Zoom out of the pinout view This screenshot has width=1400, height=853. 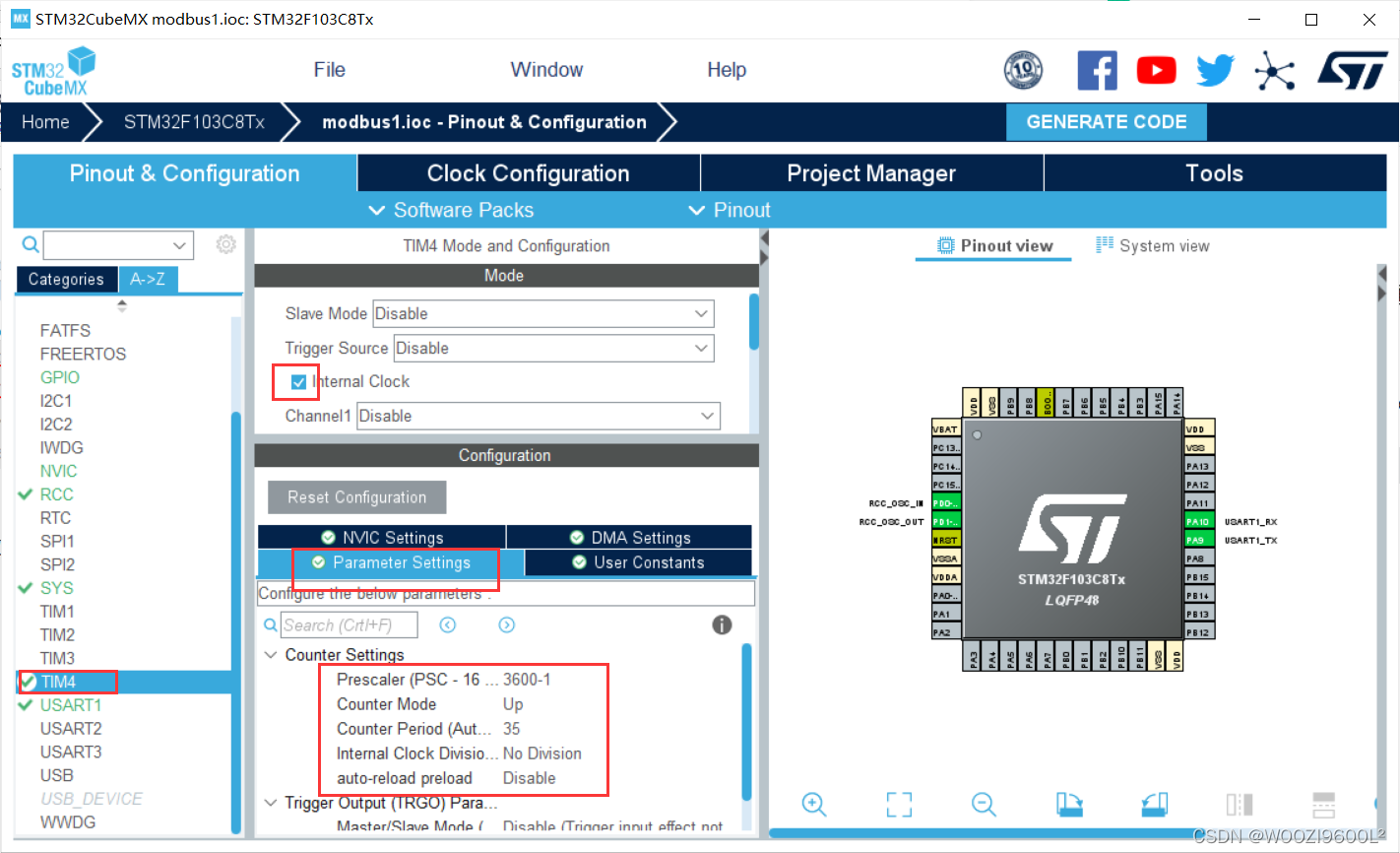coord(984,804)
